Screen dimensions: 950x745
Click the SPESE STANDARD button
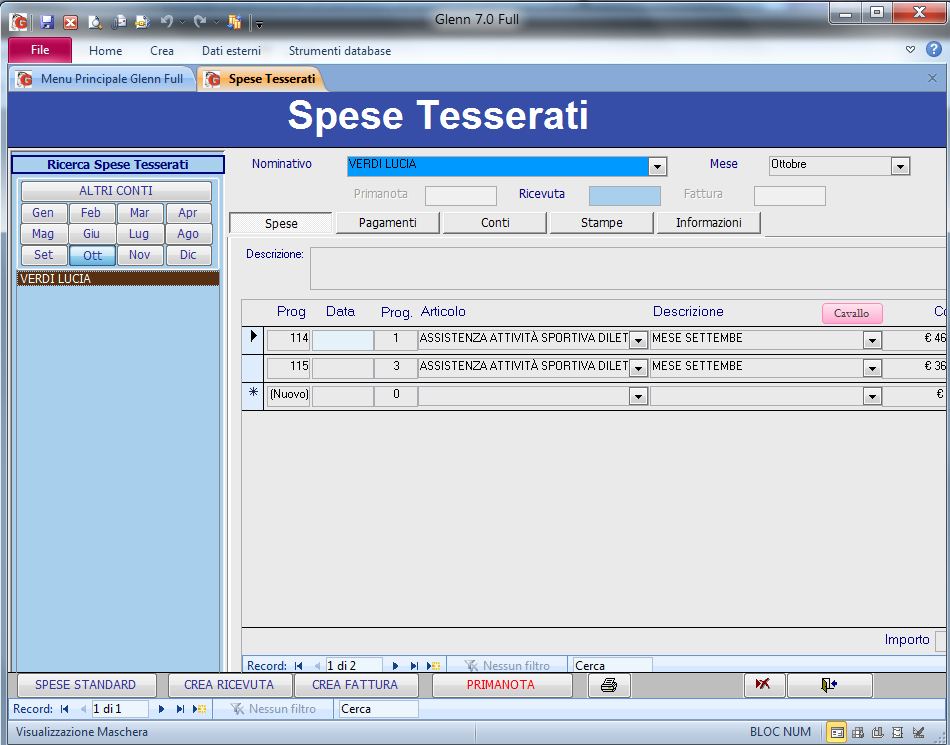86,685
